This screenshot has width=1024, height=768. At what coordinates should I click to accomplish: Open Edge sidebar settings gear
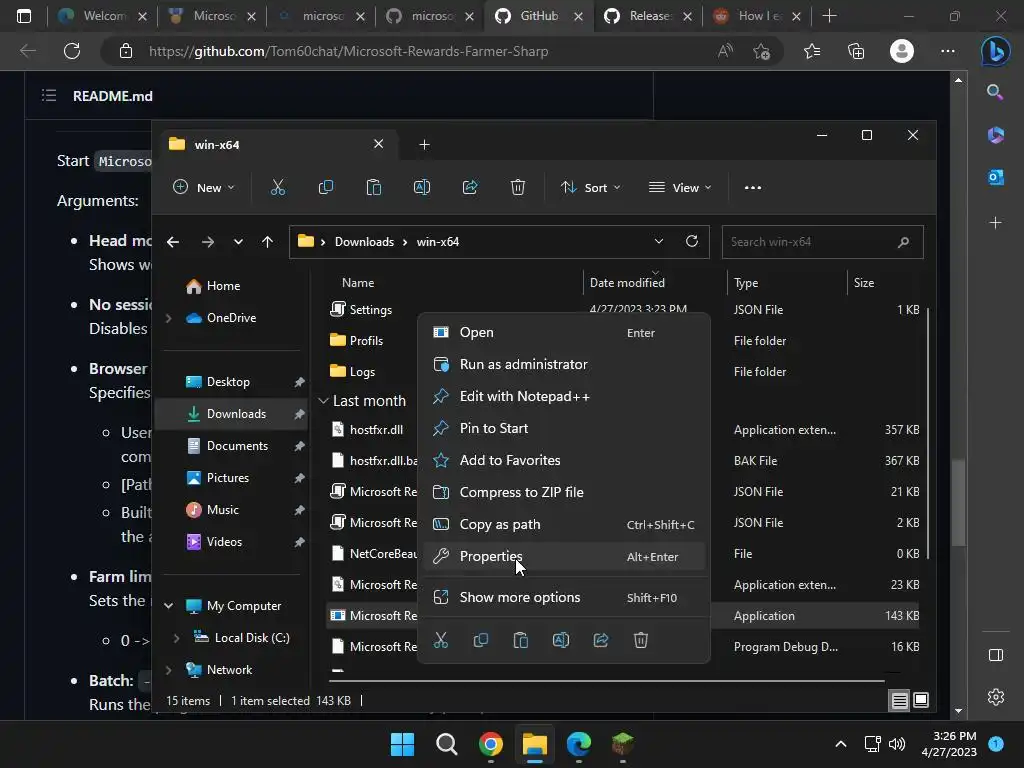[996, 697]
